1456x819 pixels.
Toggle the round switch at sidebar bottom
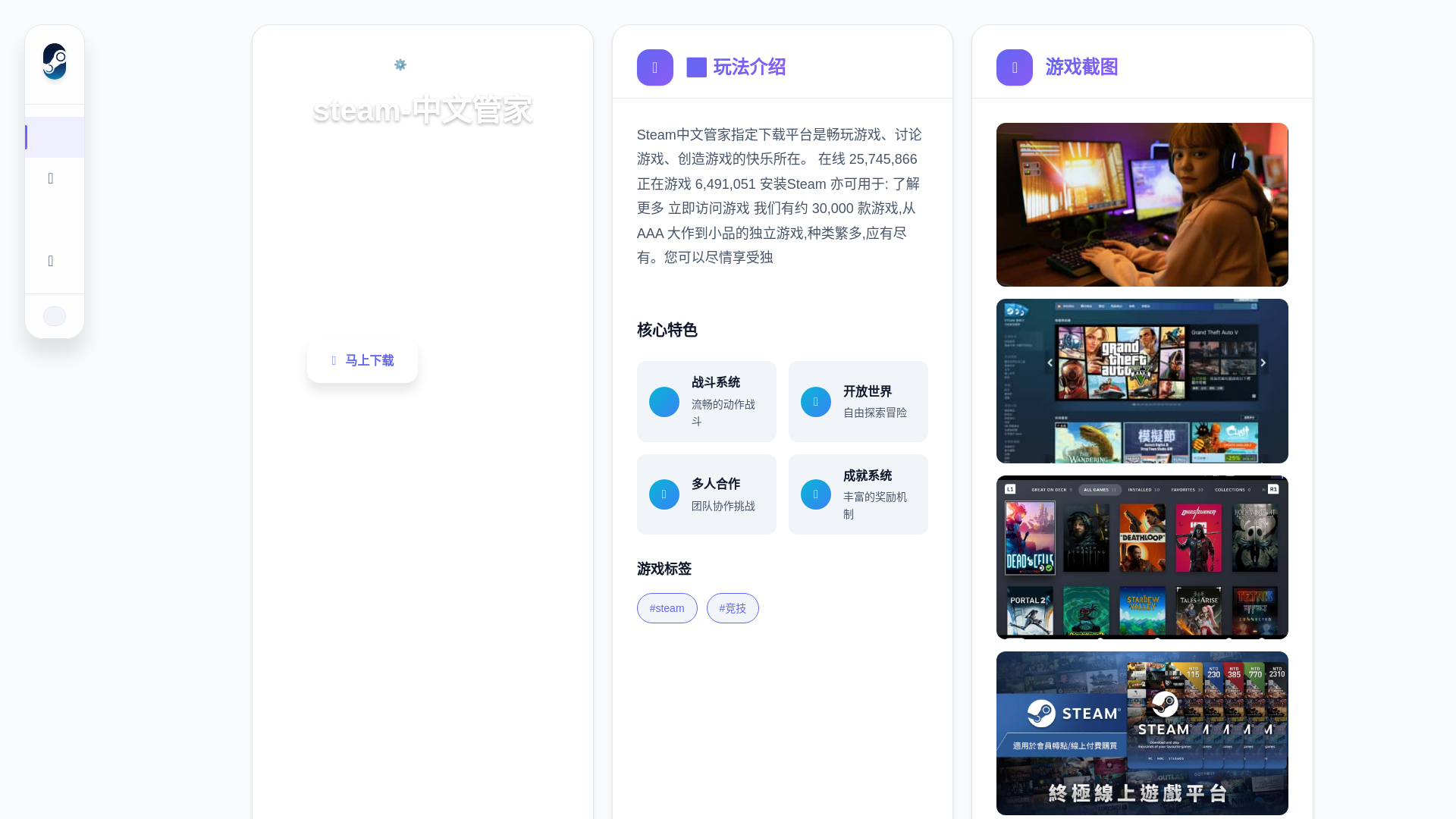click(x=55, y=316)
